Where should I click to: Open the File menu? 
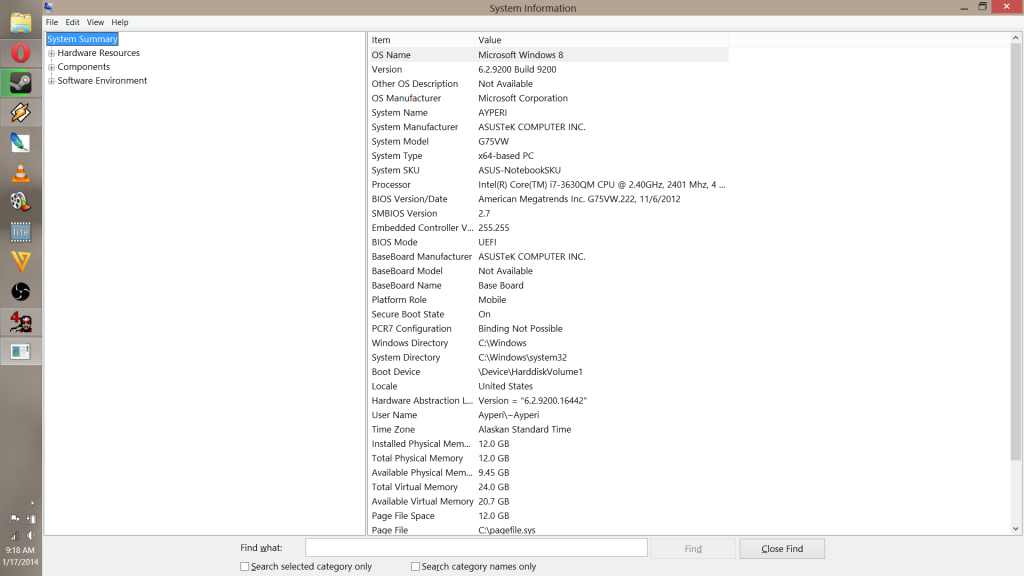(x=52, y=22)
